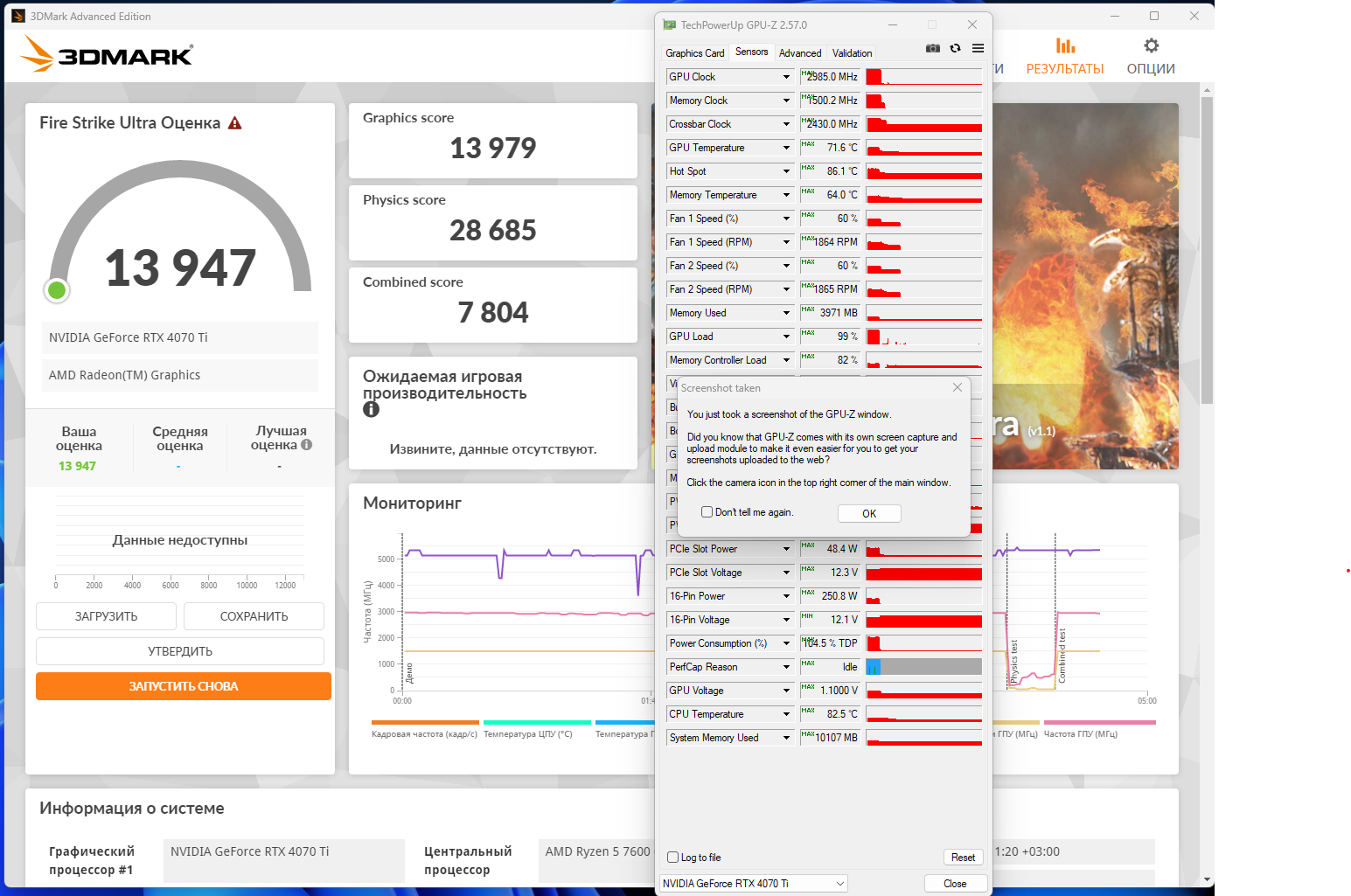The image size is (1351, 896).
Task: Open the Crossbar Clock sensor dropdown
Action: (786, 124)
